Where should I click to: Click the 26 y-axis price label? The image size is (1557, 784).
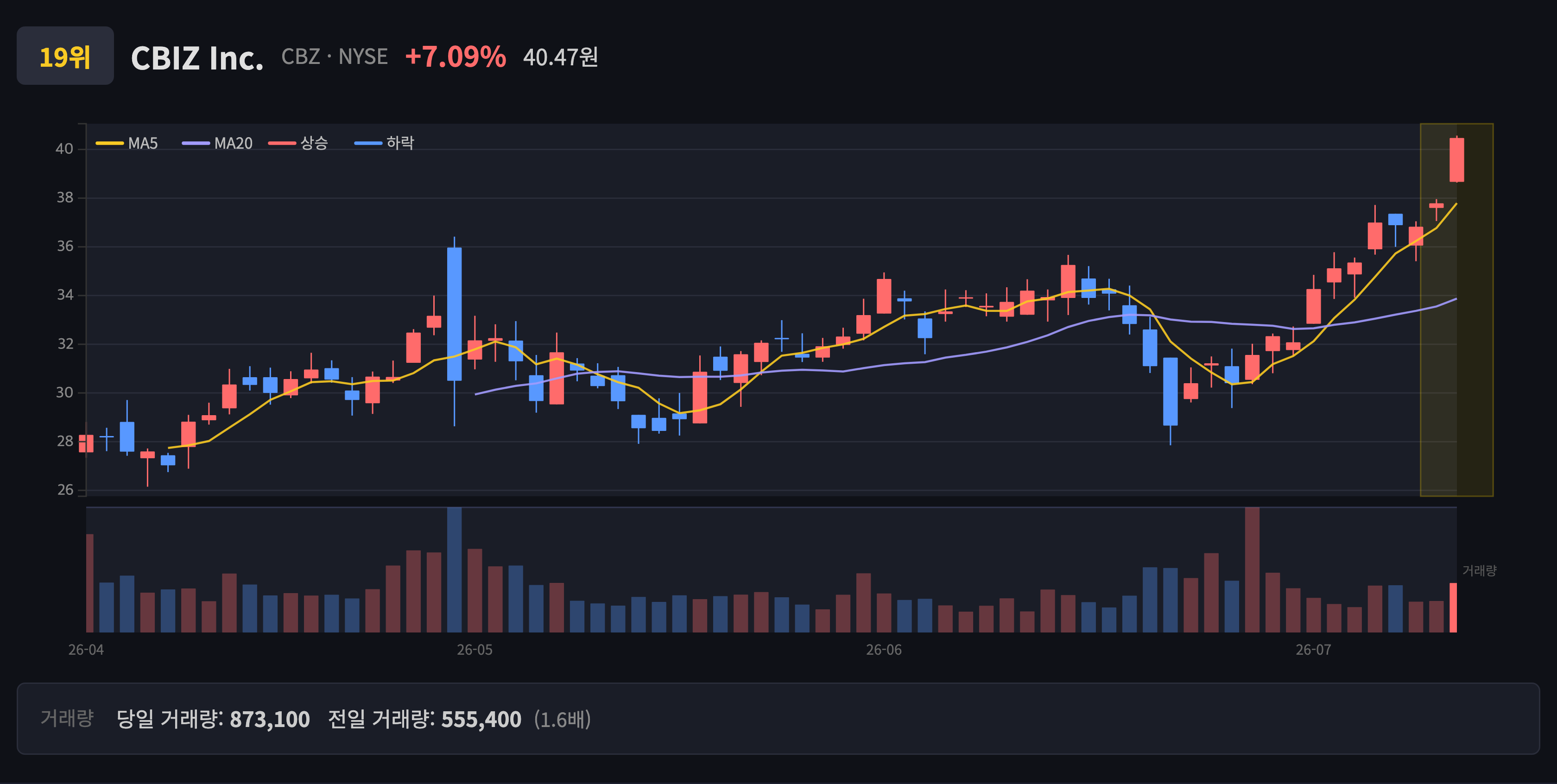(x=65, y=490)
